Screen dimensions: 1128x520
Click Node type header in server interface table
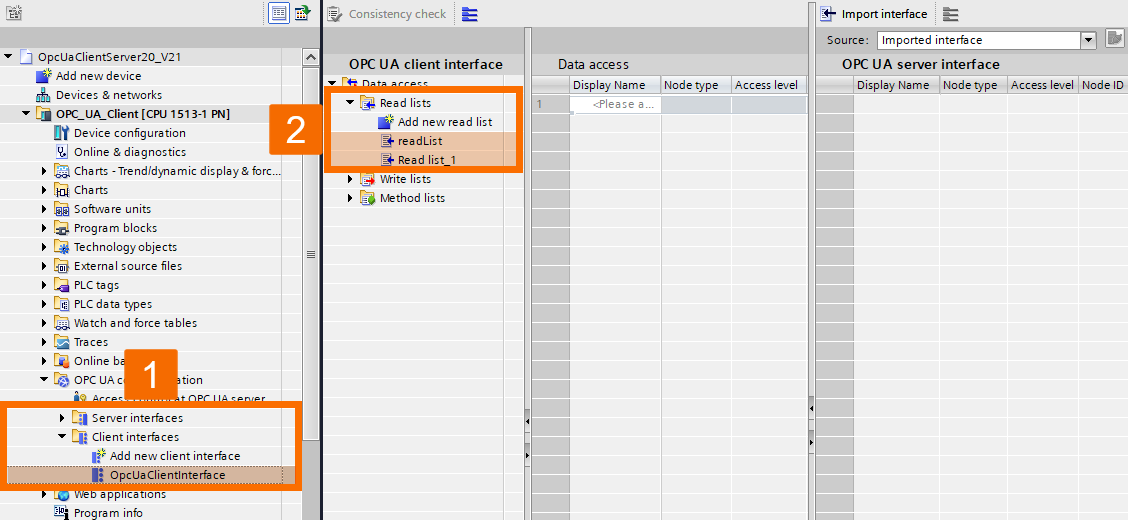pos(973,85)
